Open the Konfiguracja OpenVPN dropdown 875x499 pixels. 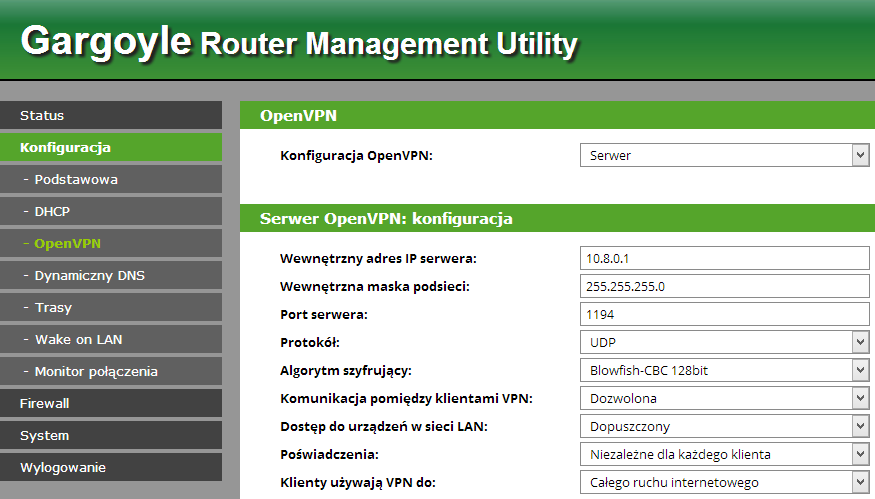pyautogui.click(x=724, y=155)
